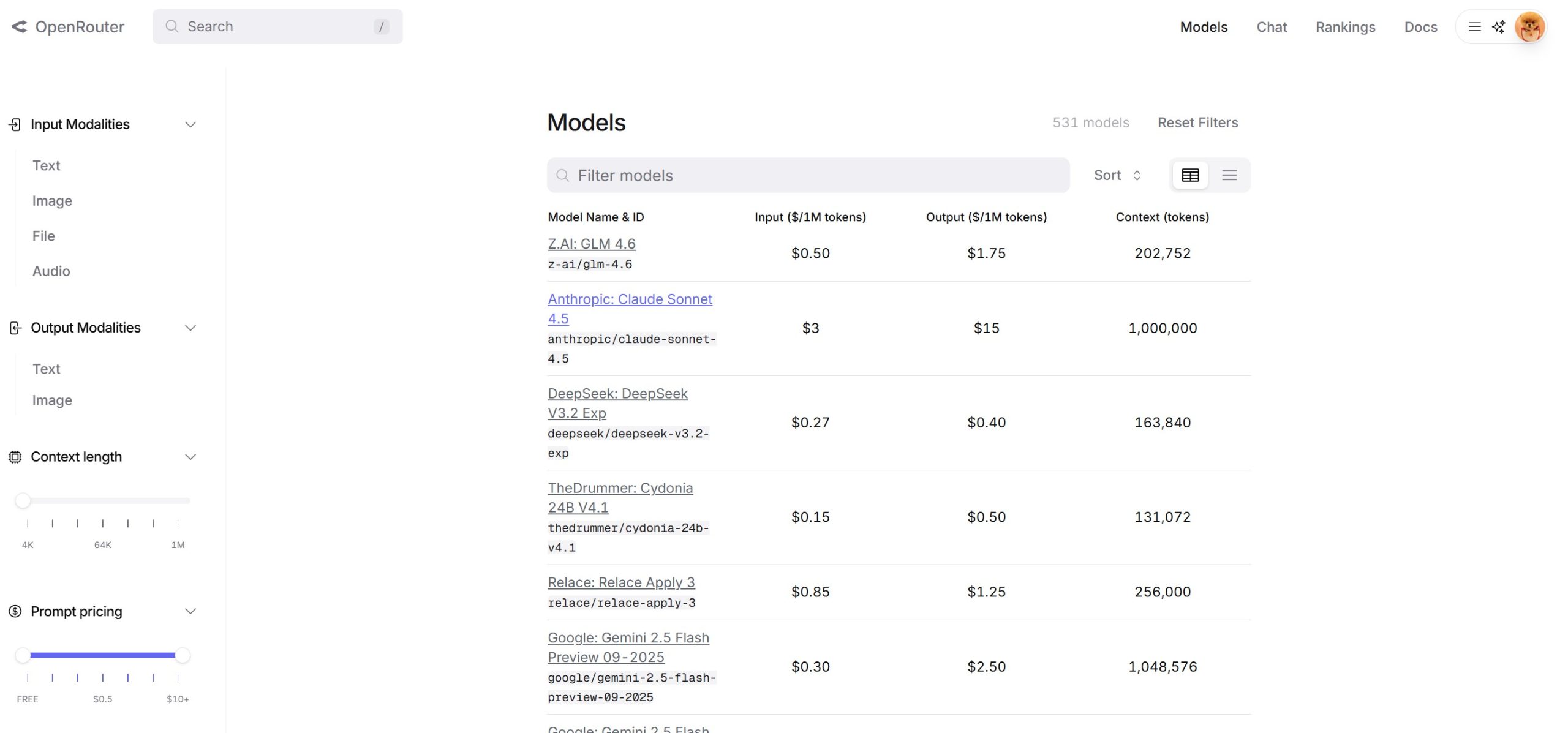Click the Filter models input field
1568x733 pixels.
[809, 176]
